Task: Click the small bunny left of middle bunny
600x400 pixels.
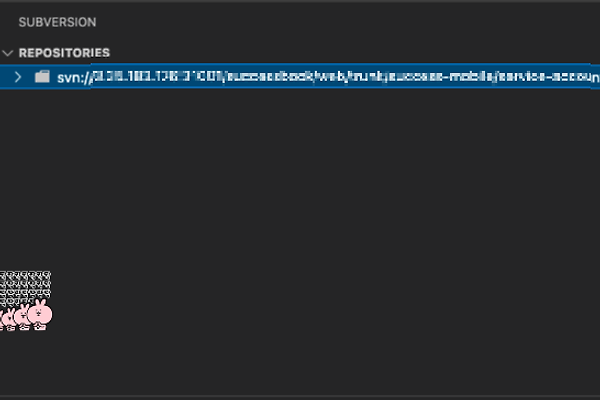Action: [x=10, y=317]
